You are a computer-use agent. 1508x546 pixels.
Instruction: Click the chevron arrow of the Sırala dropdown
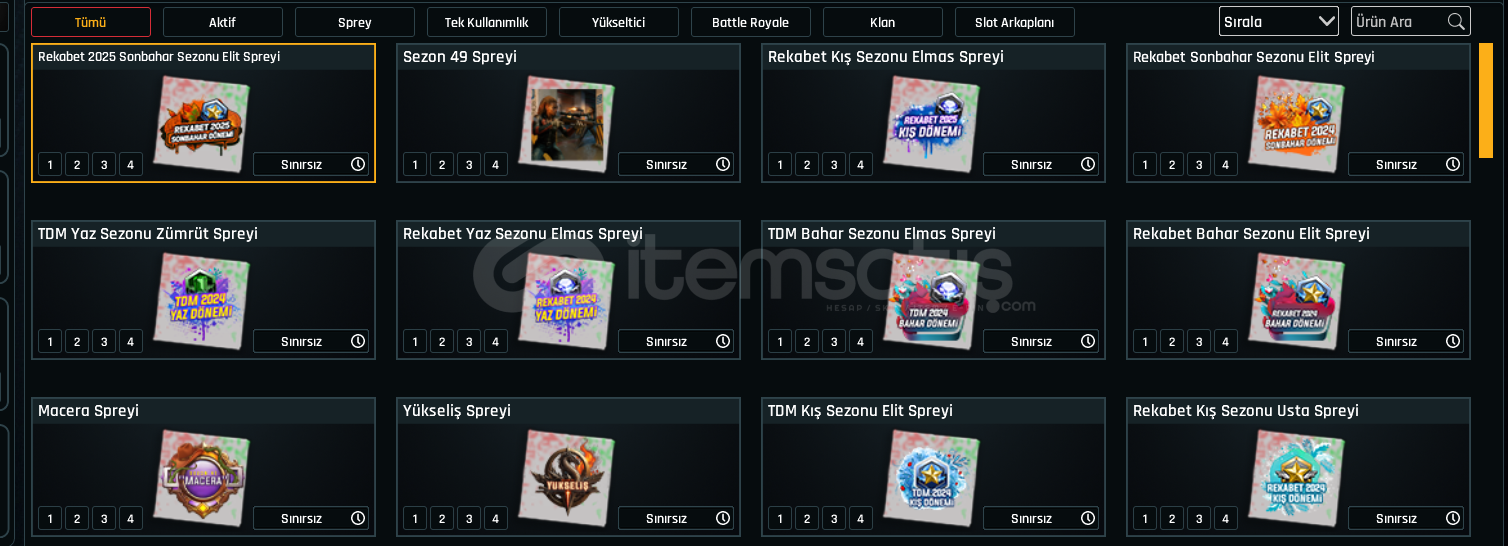tap(1327, 21)
